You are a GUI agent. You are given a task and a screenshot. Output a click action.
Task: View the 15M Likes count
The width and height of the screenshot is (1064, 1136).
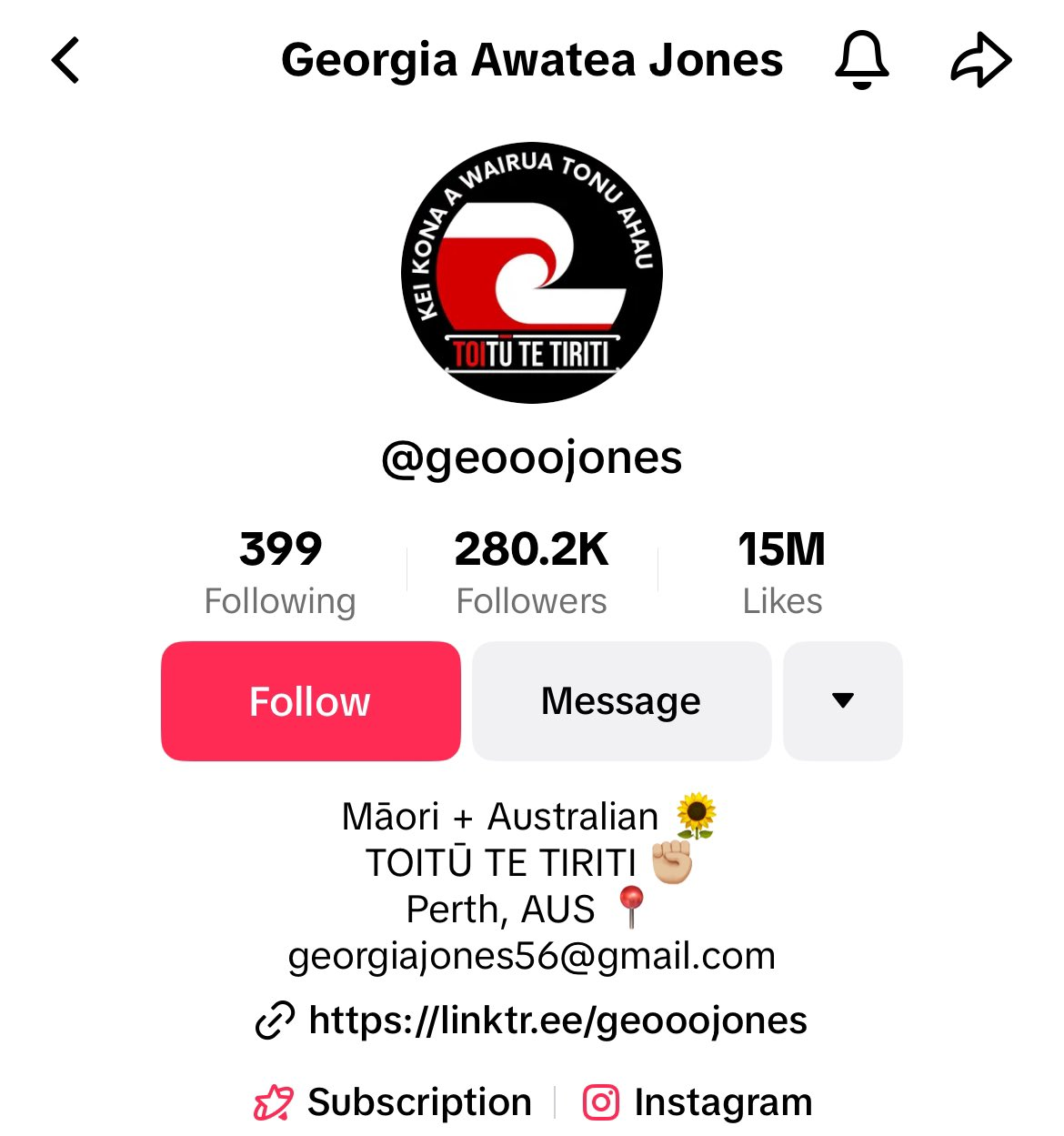point(782,573)
